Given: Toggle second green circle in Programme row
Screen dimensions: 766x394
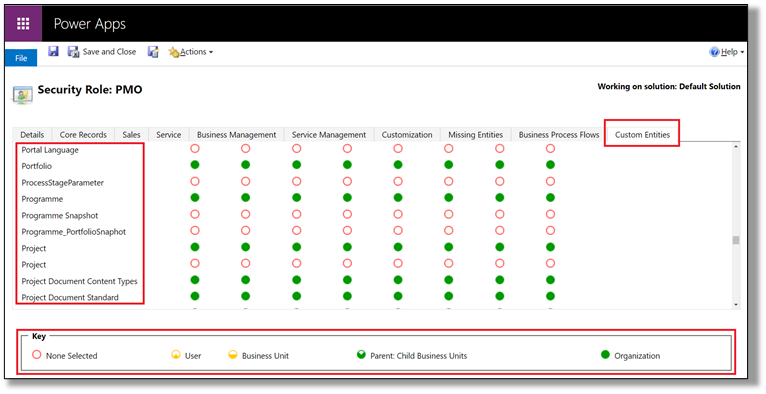Looking at the screenshot, I should tap(246, 198).
